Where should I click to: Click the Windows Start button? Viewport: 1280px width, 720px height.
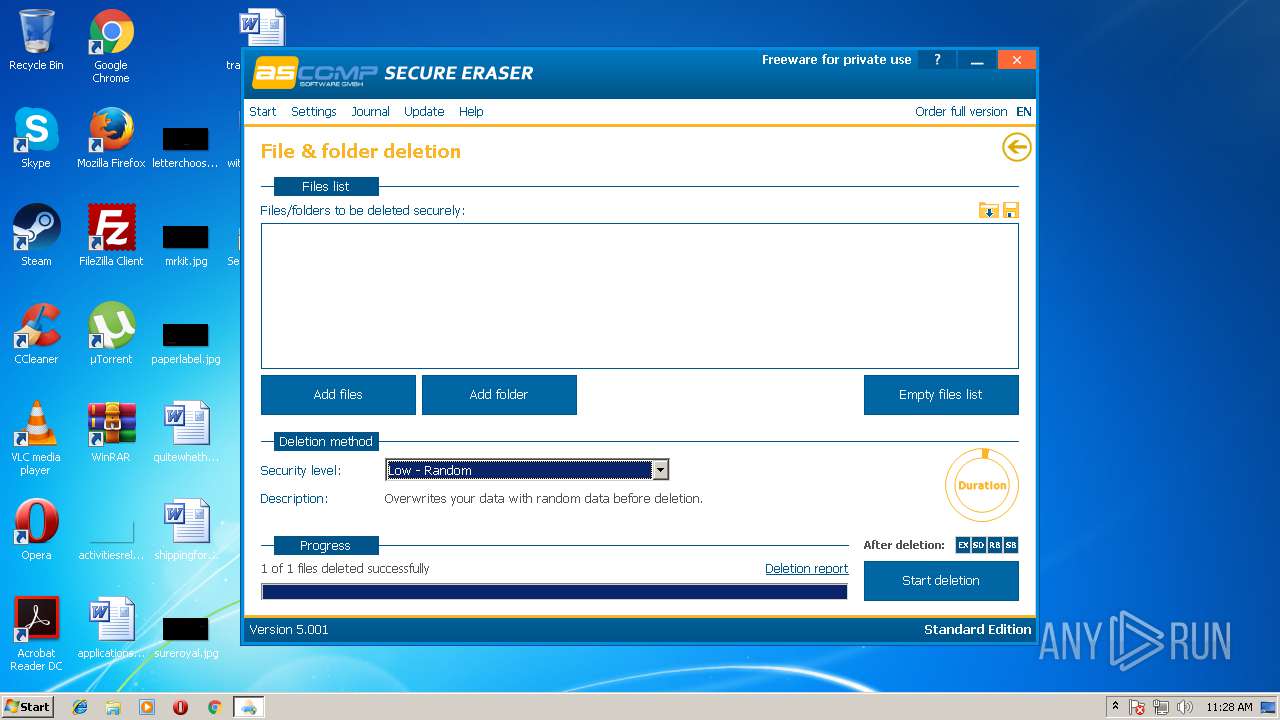pyautogui.click(x=27, y=706)
